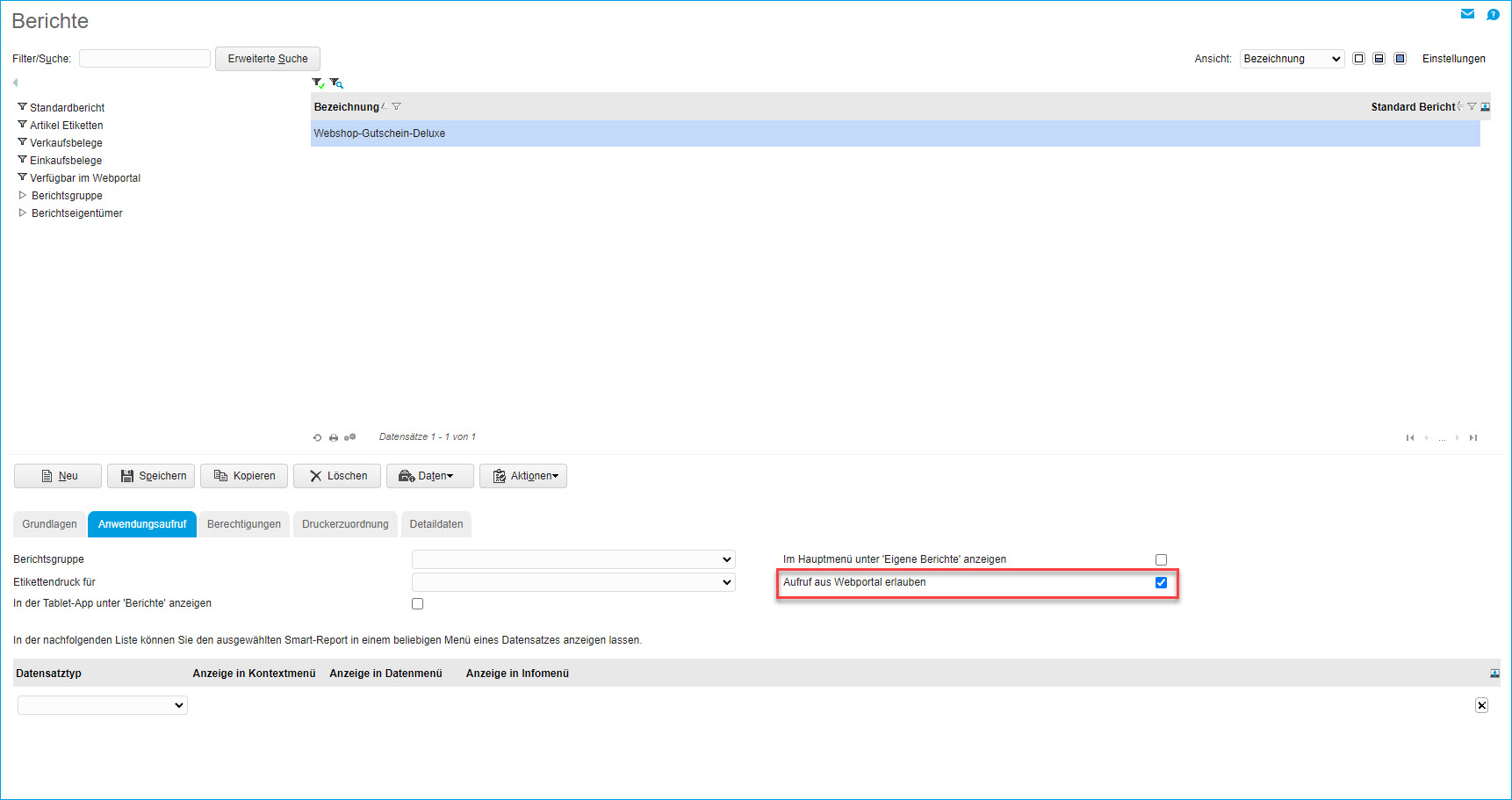The height and width of the screenshot is (800, 1512).
Task: Open the Druckerzuordnung tab
Action: pos(345,524)
